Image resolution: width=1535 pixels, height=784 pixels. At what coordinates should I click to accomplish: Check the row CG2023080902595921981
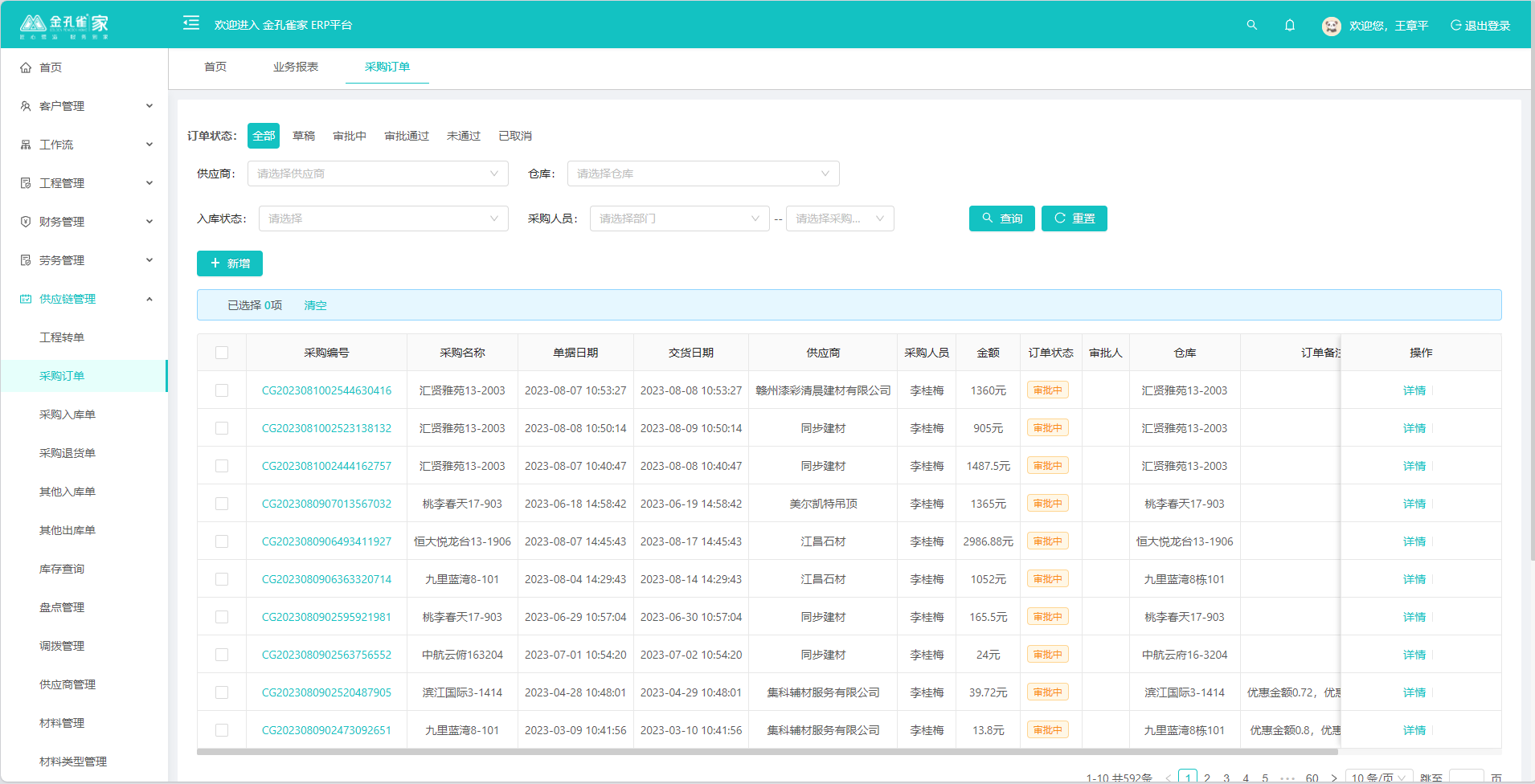[222, 617]
